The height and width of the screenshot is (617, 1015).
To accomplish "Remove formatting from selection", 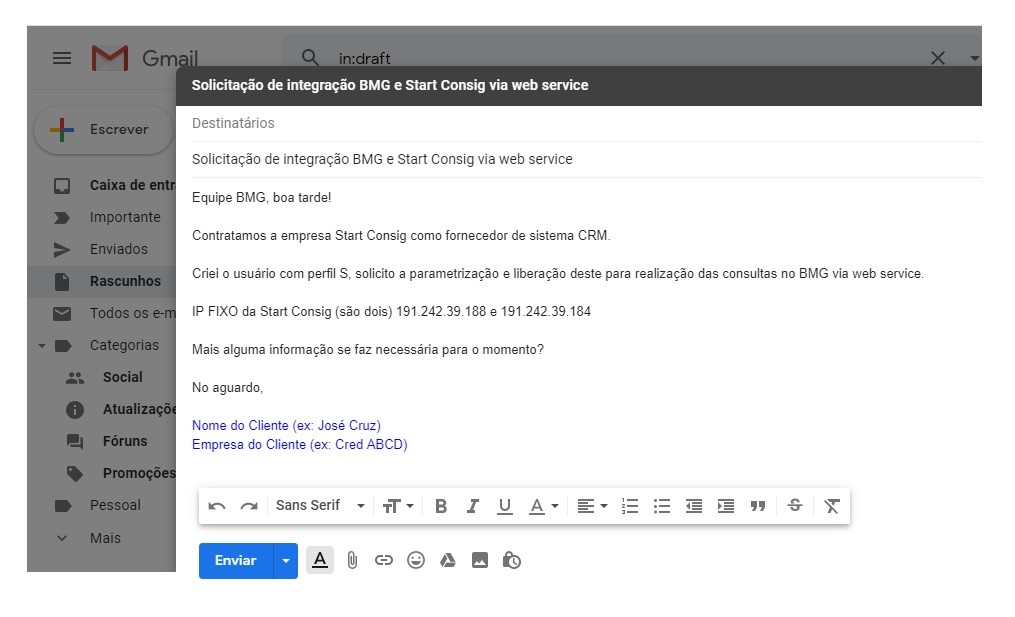I will coord(832,506).
